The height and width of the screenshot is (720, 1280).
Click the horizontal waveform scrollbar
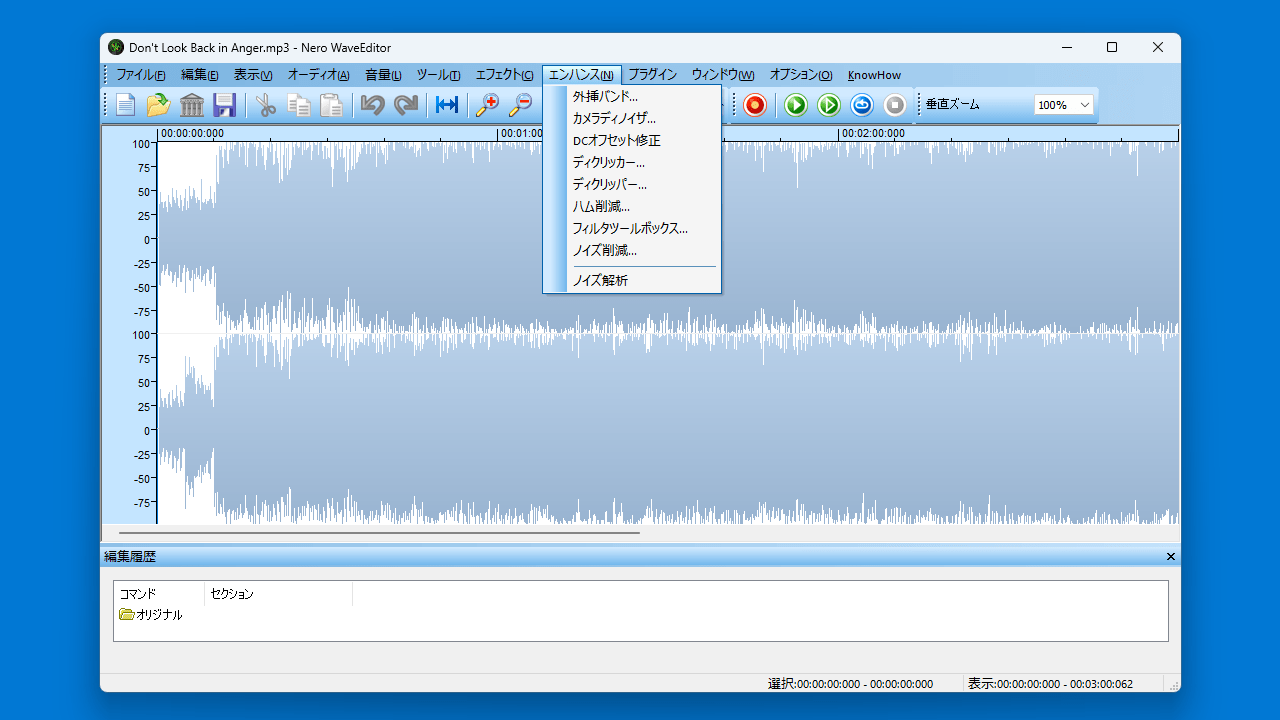pyautogui.click(x=379, y=533)
